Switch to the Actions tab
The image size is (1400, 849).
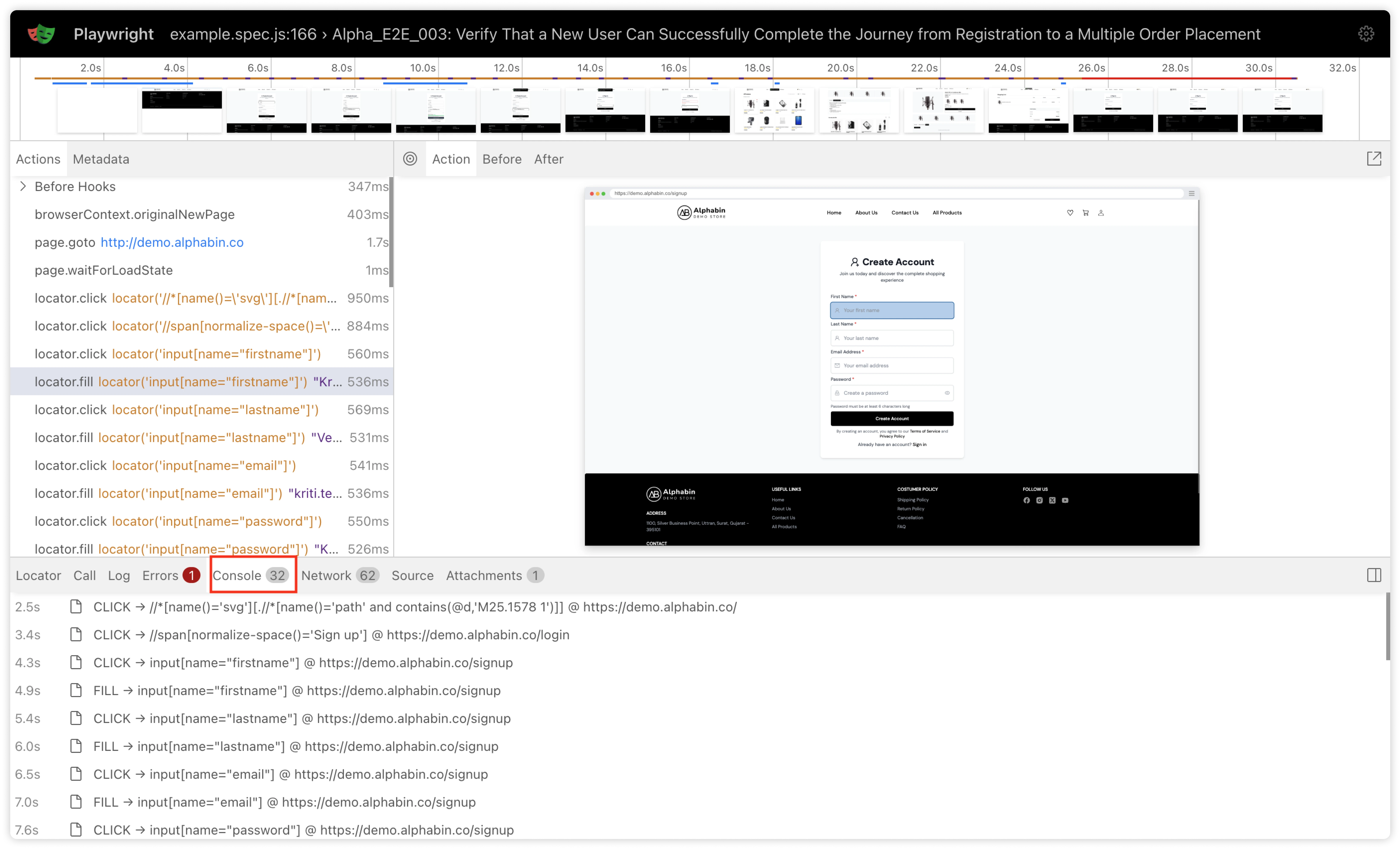[38, 159]
